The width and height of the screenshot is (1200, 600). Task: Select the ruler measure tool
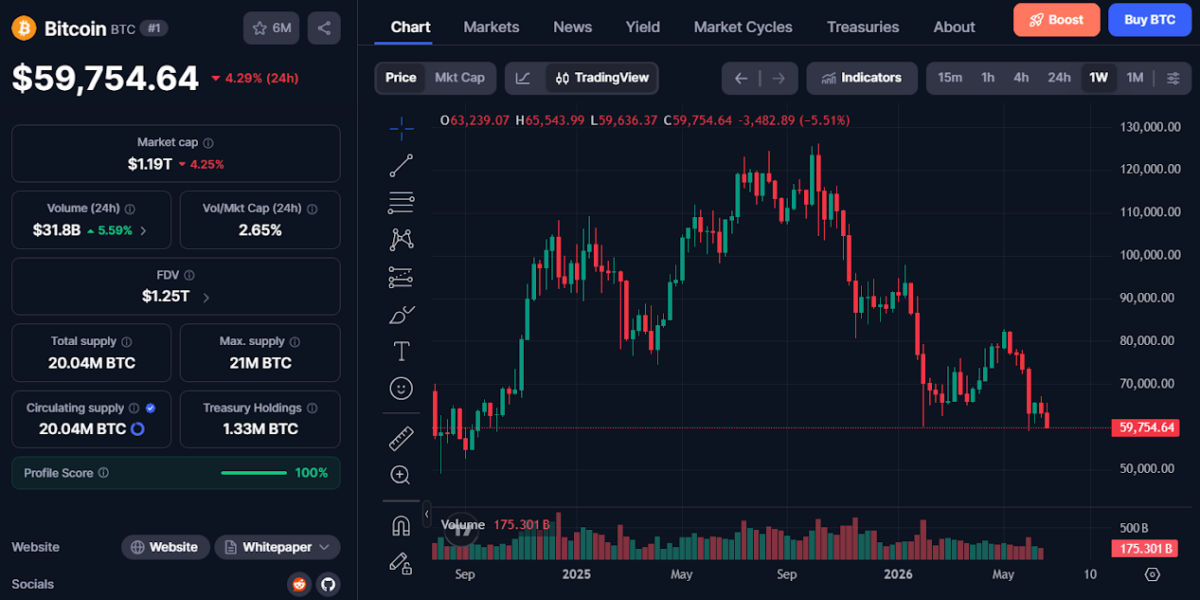(402, 438)
